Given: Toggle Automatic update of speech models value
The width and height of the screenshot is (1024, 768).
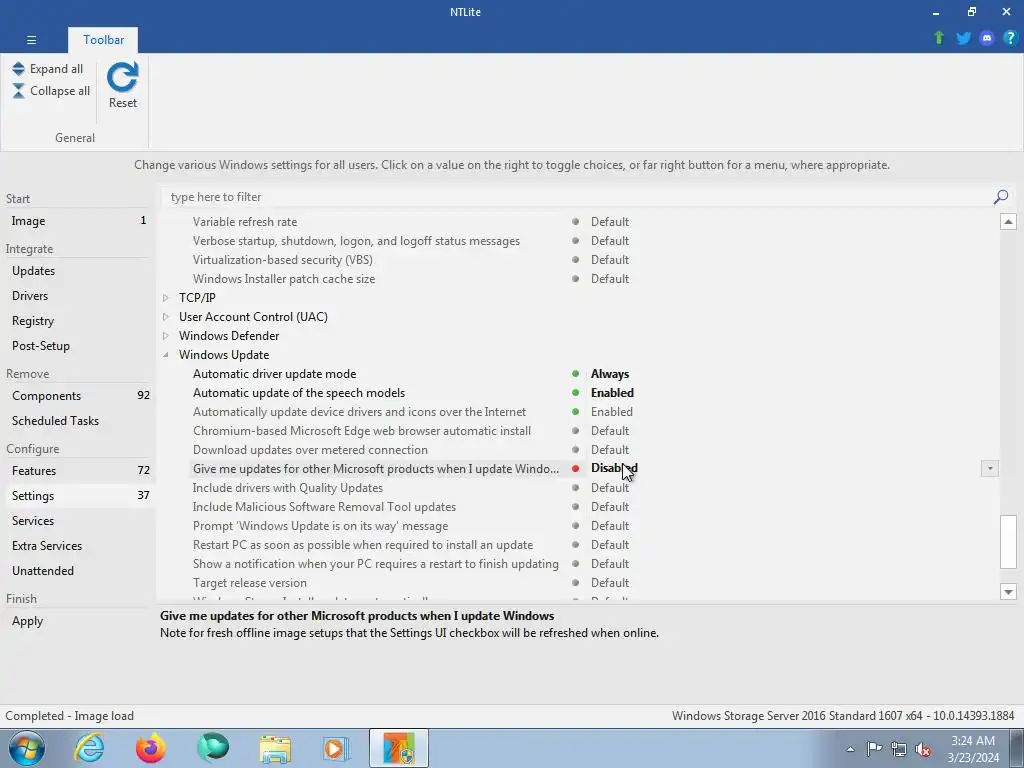Looking at the screenshot, I should [612, 393].
